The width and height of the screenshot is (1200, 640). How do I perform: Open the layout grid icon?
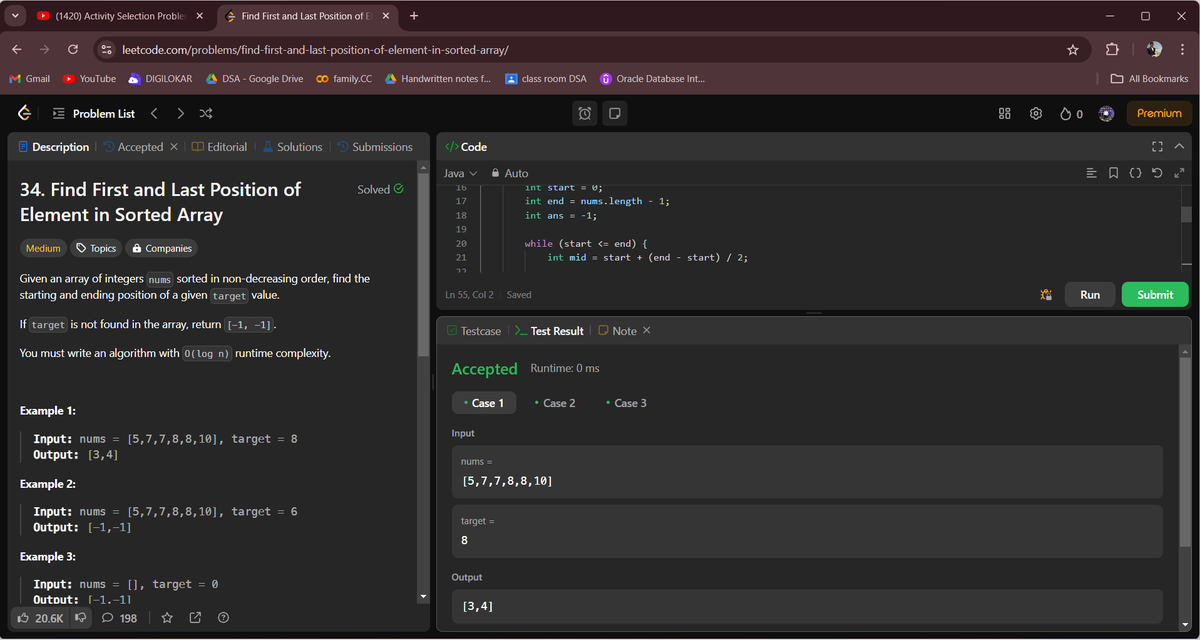click(x=1005, y=113)
